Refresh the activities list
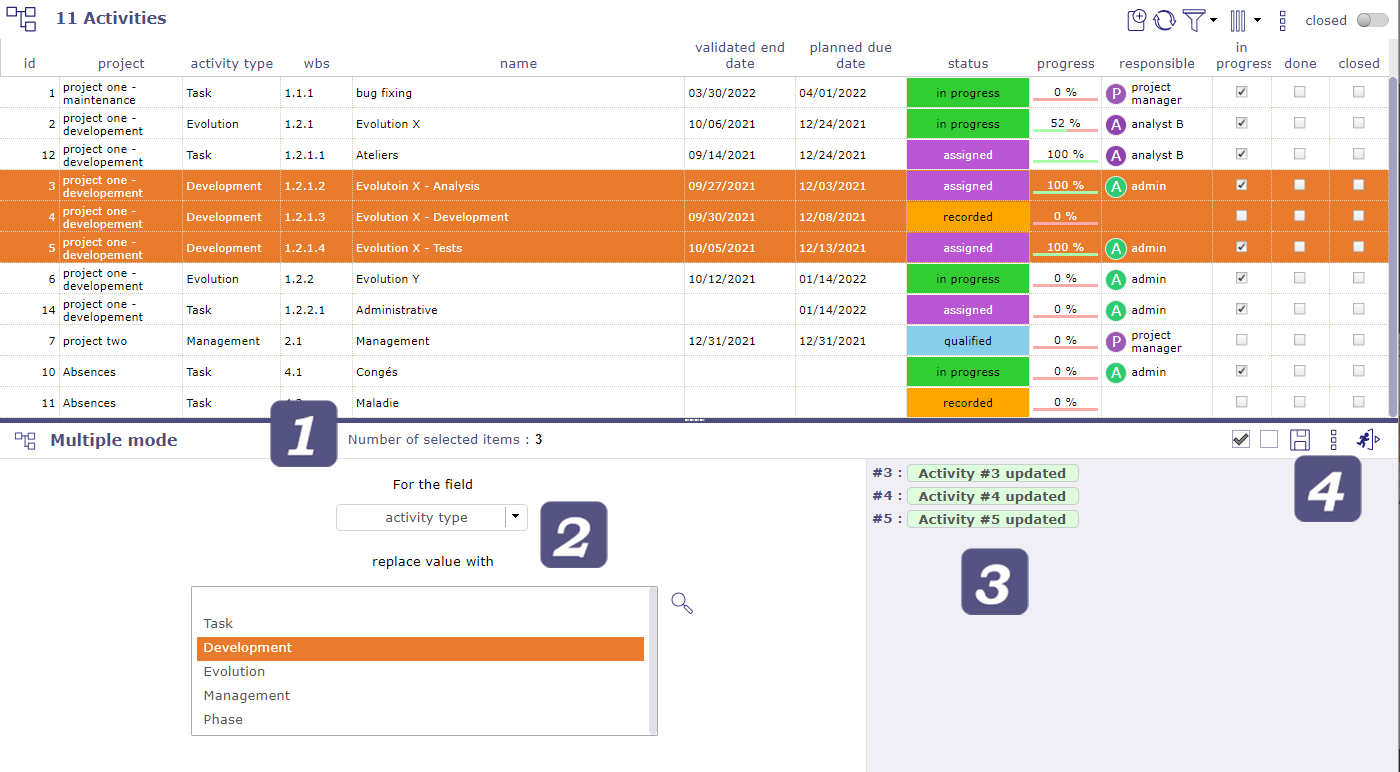The image size is (1400, 772). pyautogui.click(x=1164, y=19)
